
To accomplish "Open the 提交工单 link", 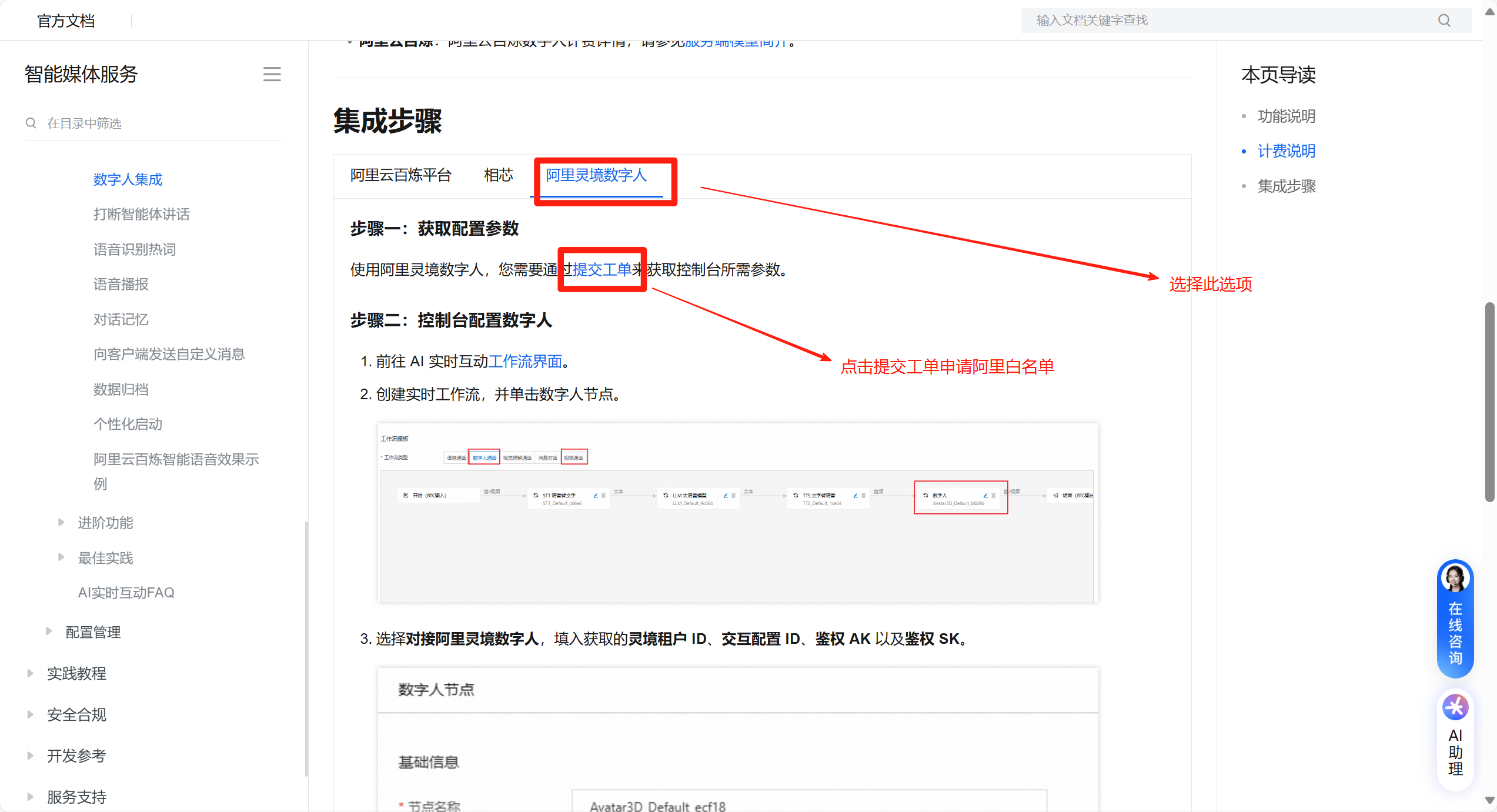I will coord(602,270).
